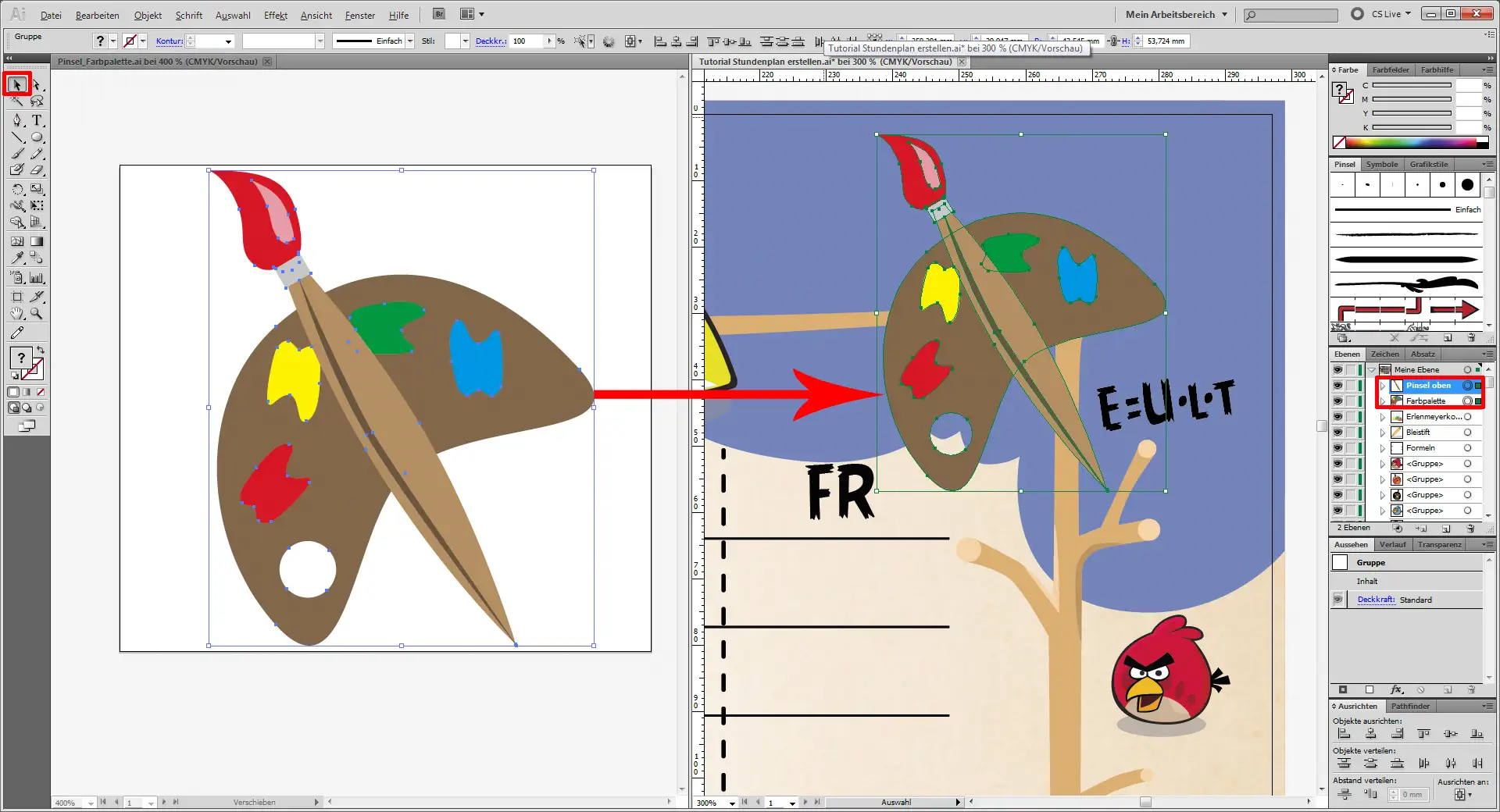Activate the Hand tool
The width and height of the screenshot is (1500, 812).
tap(17, 314)
